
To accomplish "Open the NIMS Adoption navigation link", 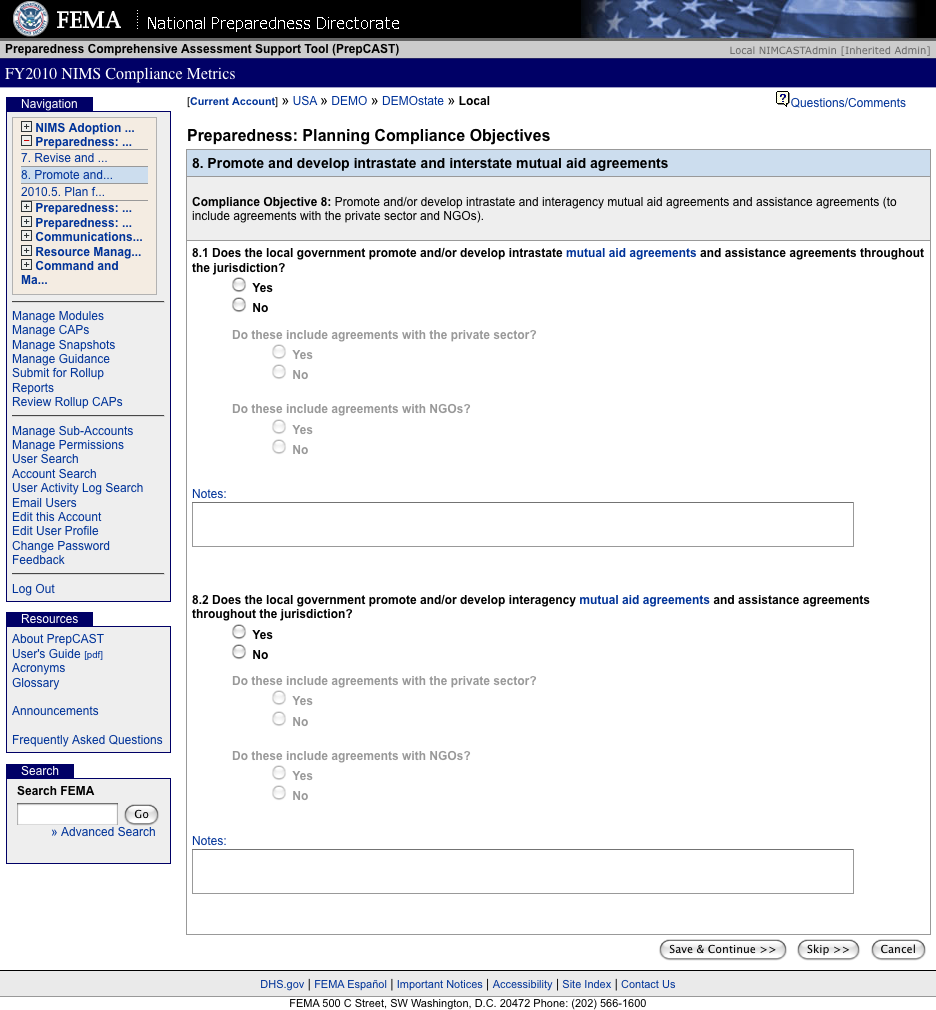I will 84,128.
